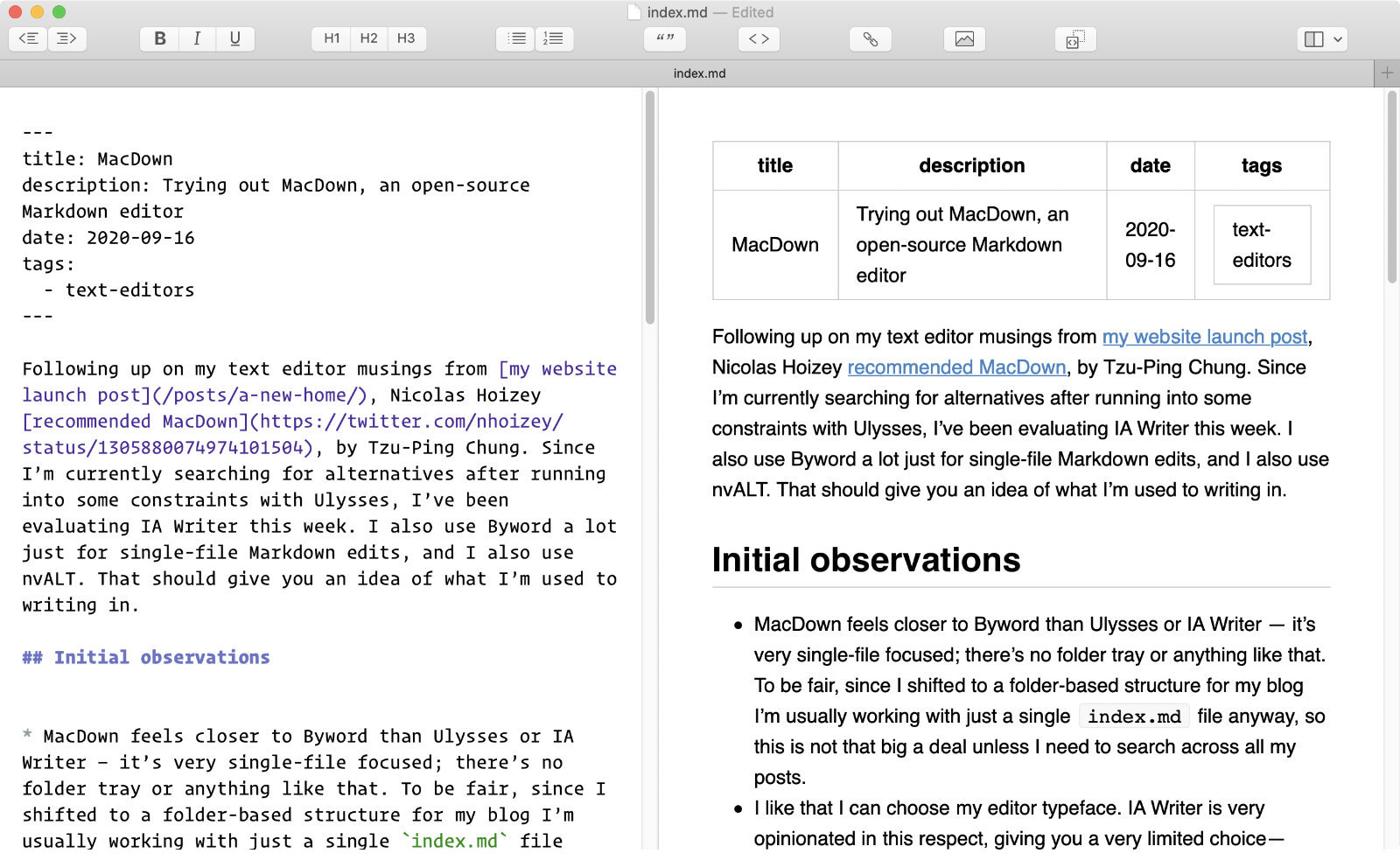Apply blockquote formatting with quote icon
1400x867 pixels.
[664, 39]
